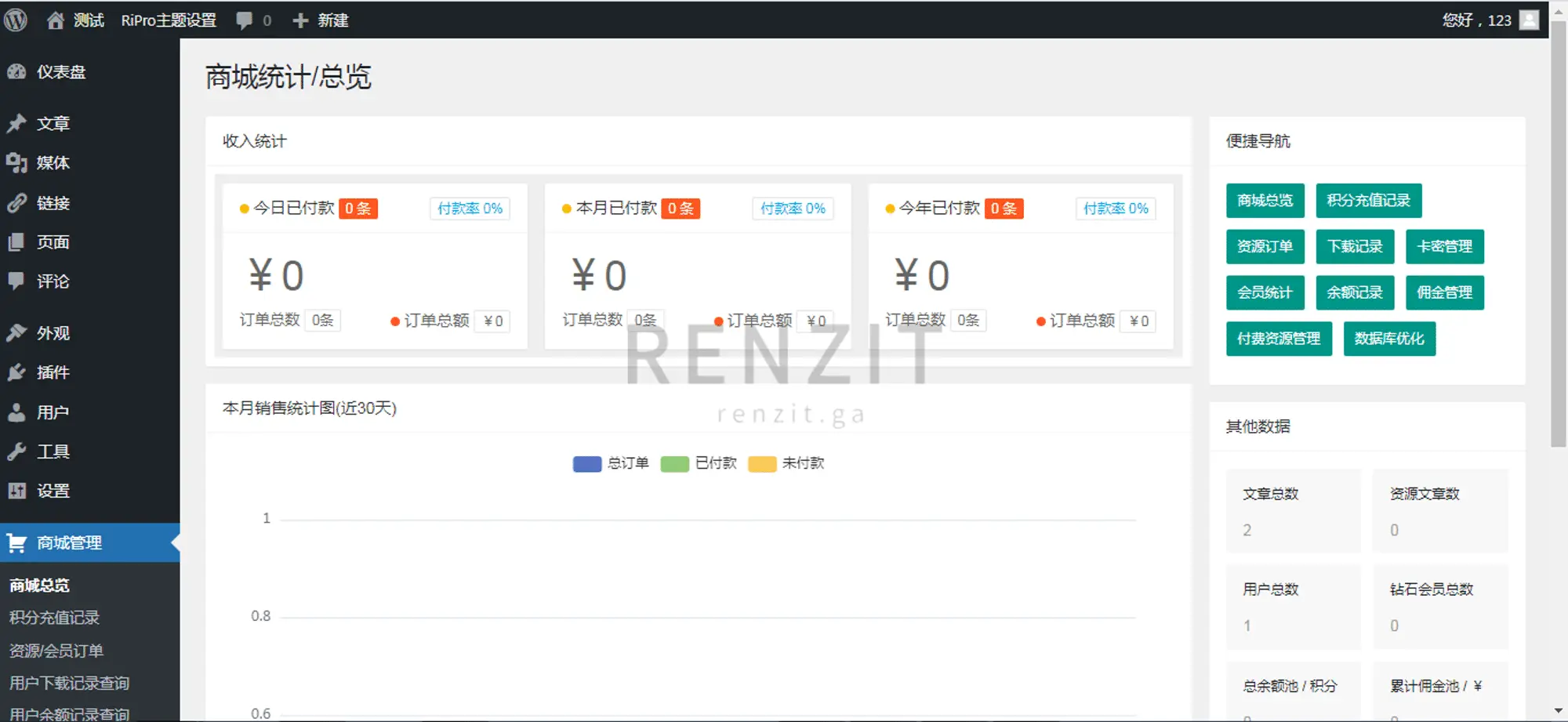Open 外观 menu in sidebar
This screenshot has width=1568, height=722.
[x=53, y=333]
